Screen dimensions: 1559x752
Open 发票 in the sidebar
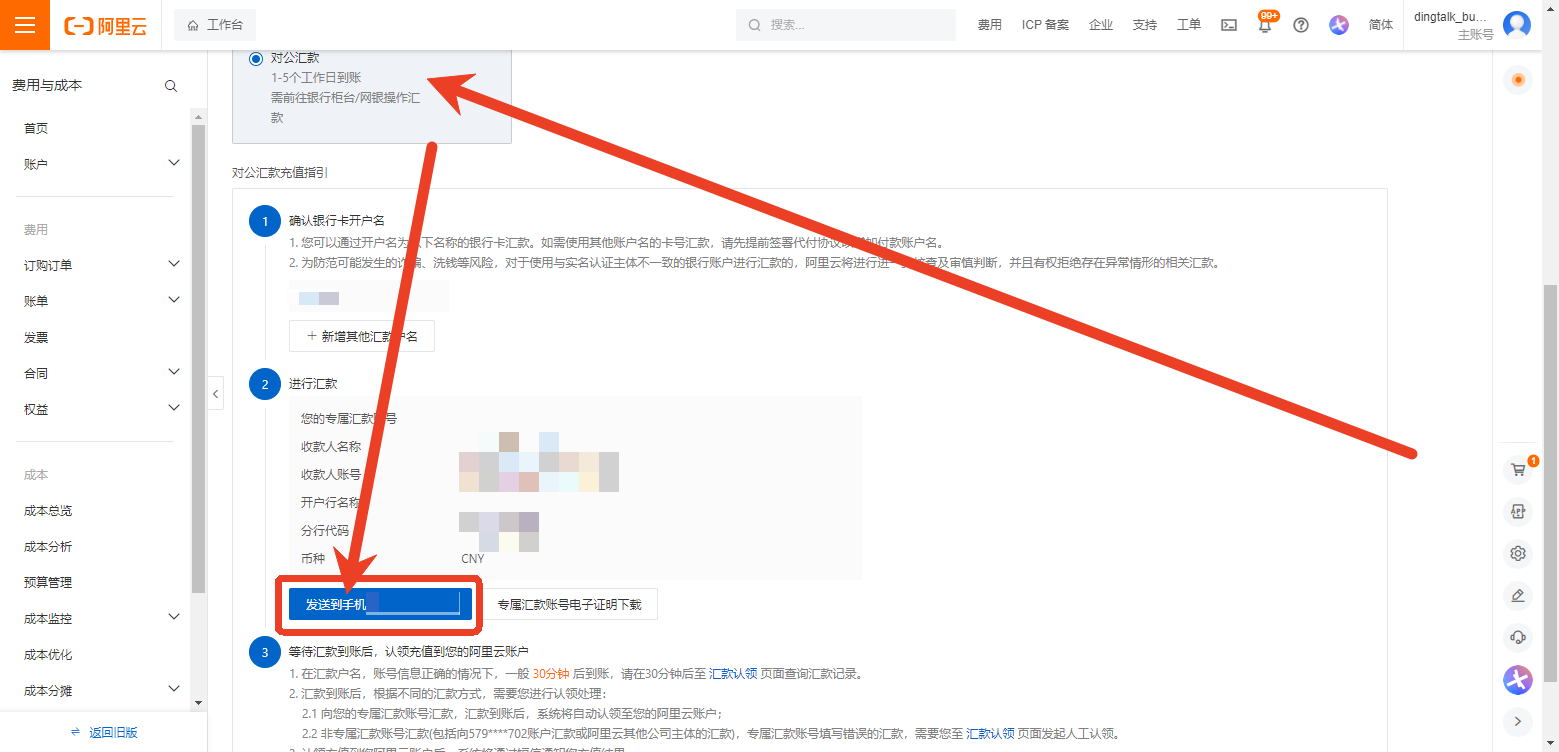pos(36,337)
